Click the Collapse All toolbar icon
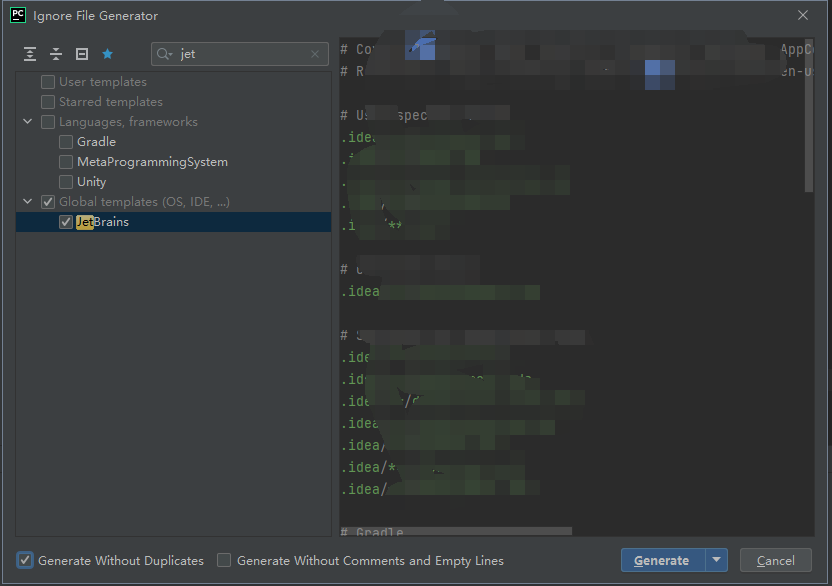This screenshot has width=832, height=586. (x=56, y=54)
